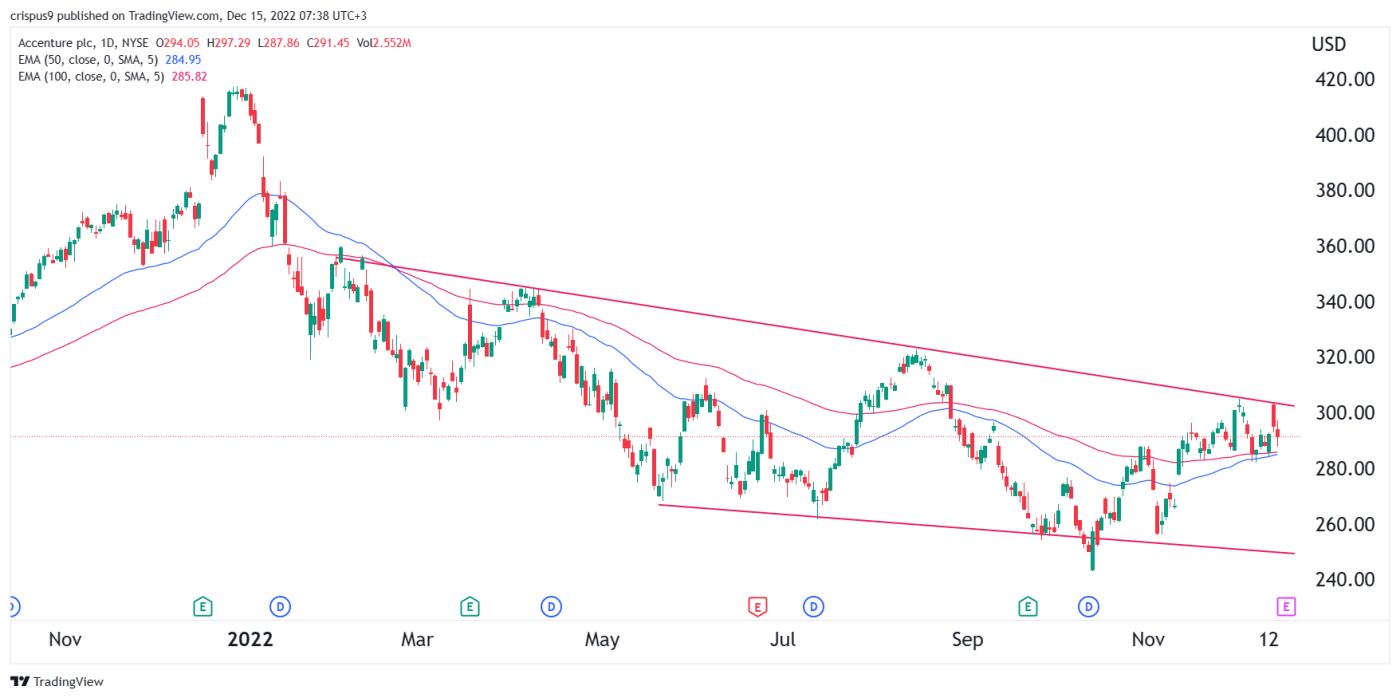Click the red earnings marker before July
The height and width of the screenshot is (698, 1400).
click(758, 605)
